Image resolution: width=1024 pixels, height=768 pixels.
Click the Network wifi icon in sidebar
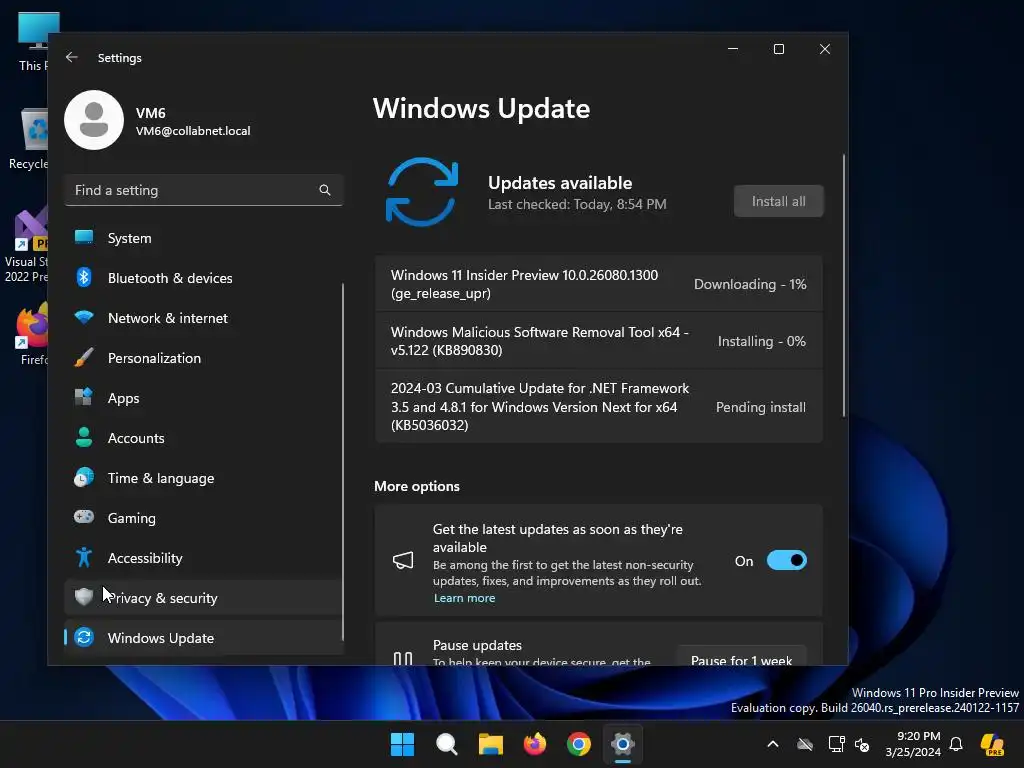pyautogui.click(x=84, y=317)
